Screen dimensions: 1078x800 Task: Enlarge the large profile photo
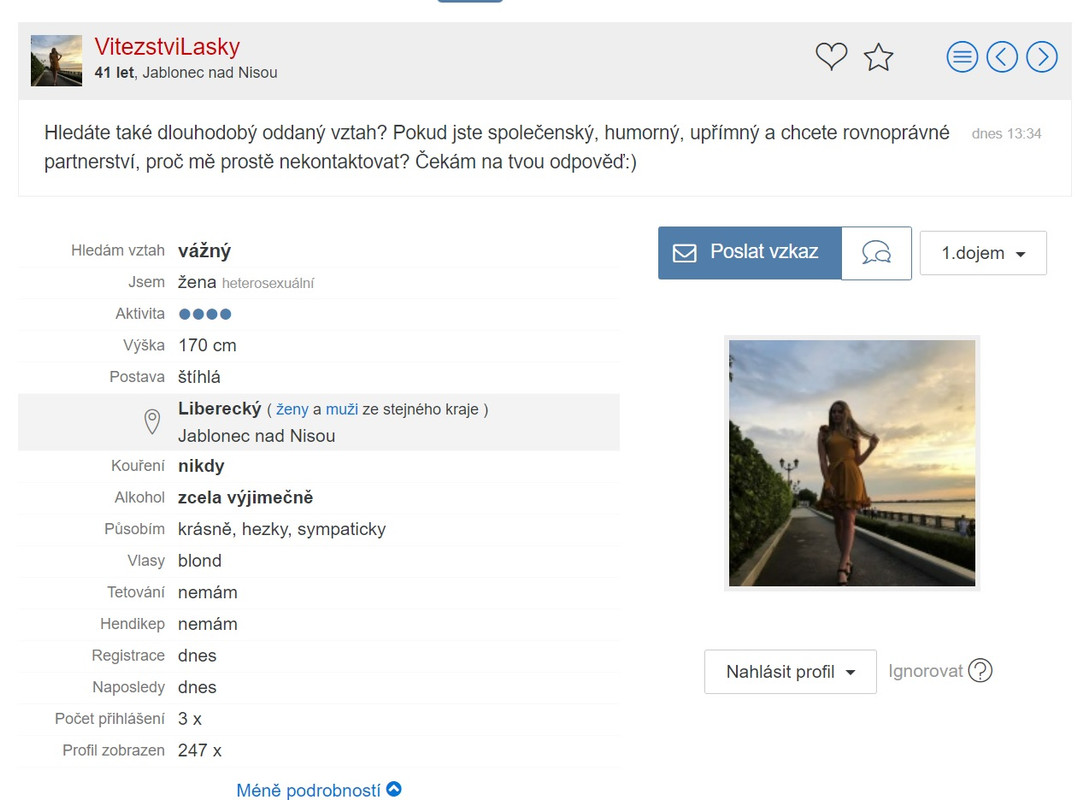(x=852, y=463)
